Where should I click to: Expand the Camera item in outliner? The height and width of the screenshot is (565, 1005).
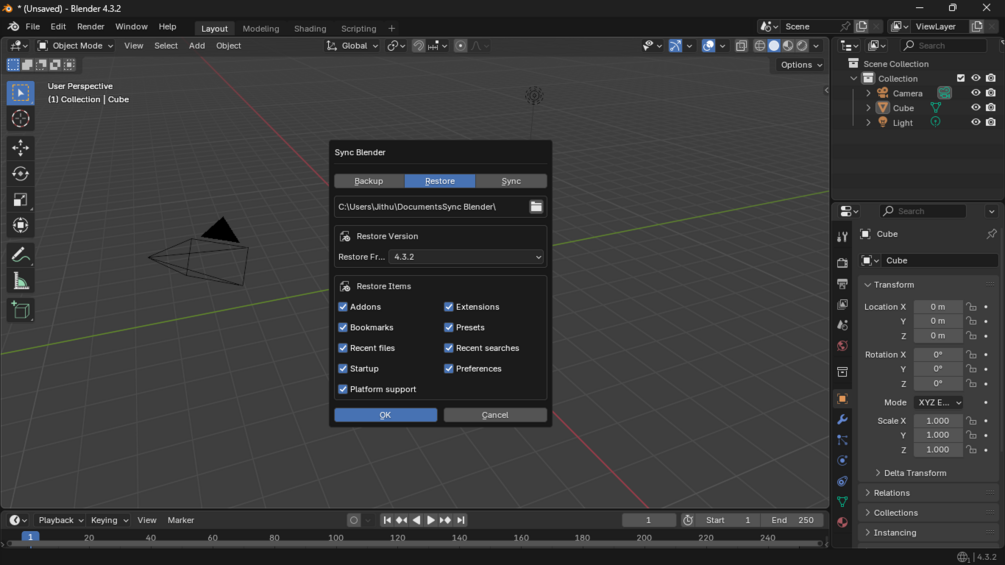tap(868, 94)
